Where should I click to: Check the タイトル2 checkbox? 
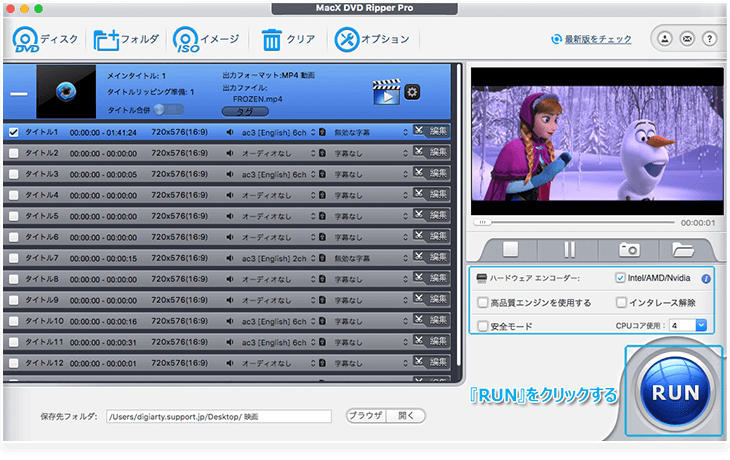coord(13,153)
